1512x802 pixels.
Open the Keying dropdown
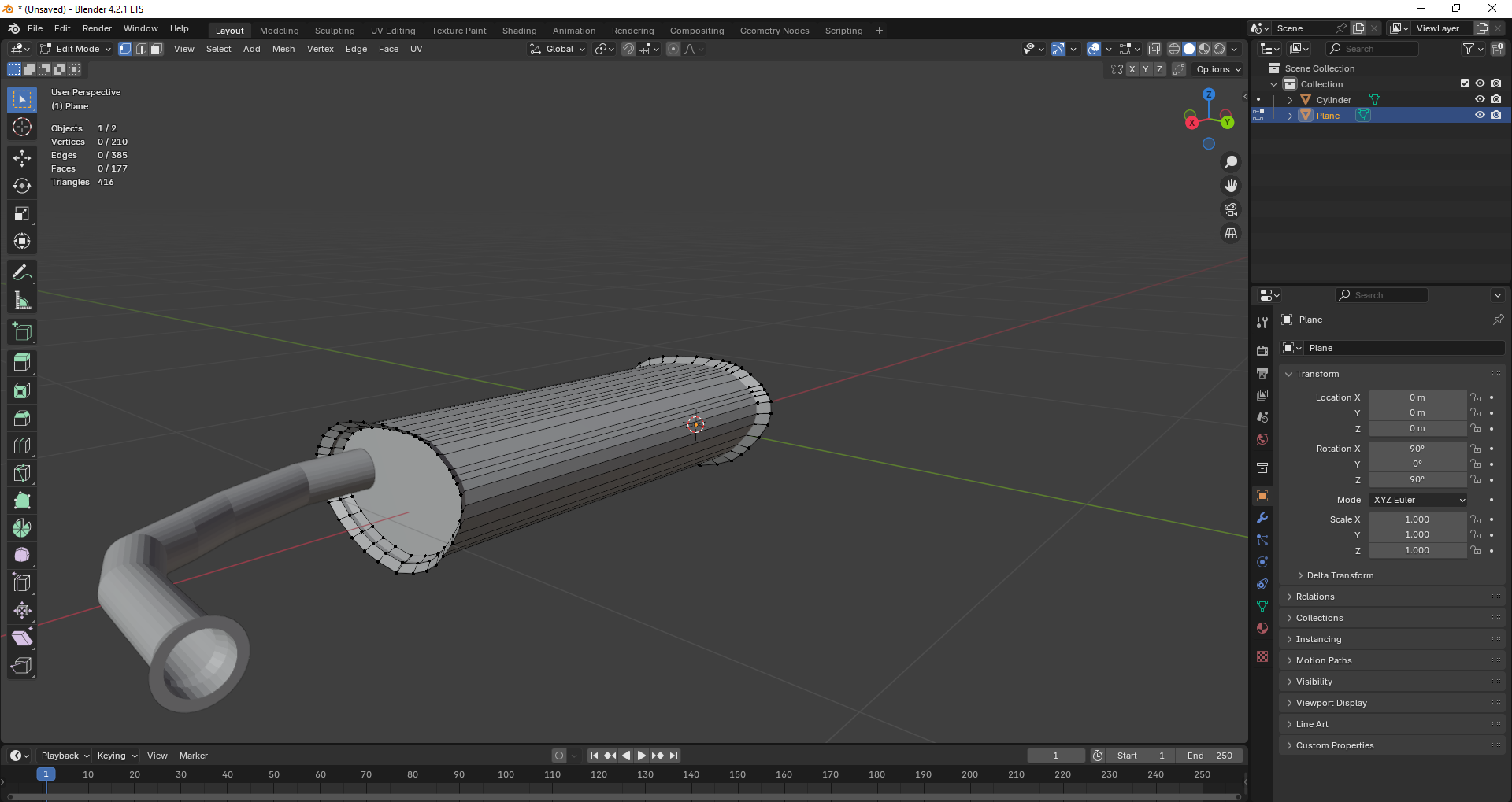click(x=117, y=756)
